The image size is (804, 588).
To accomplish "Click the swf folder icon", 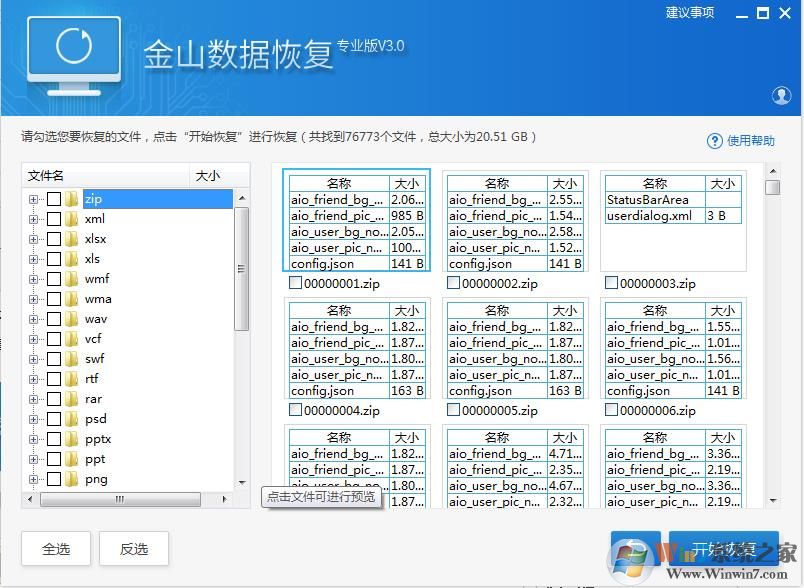I will coord(72,359).
